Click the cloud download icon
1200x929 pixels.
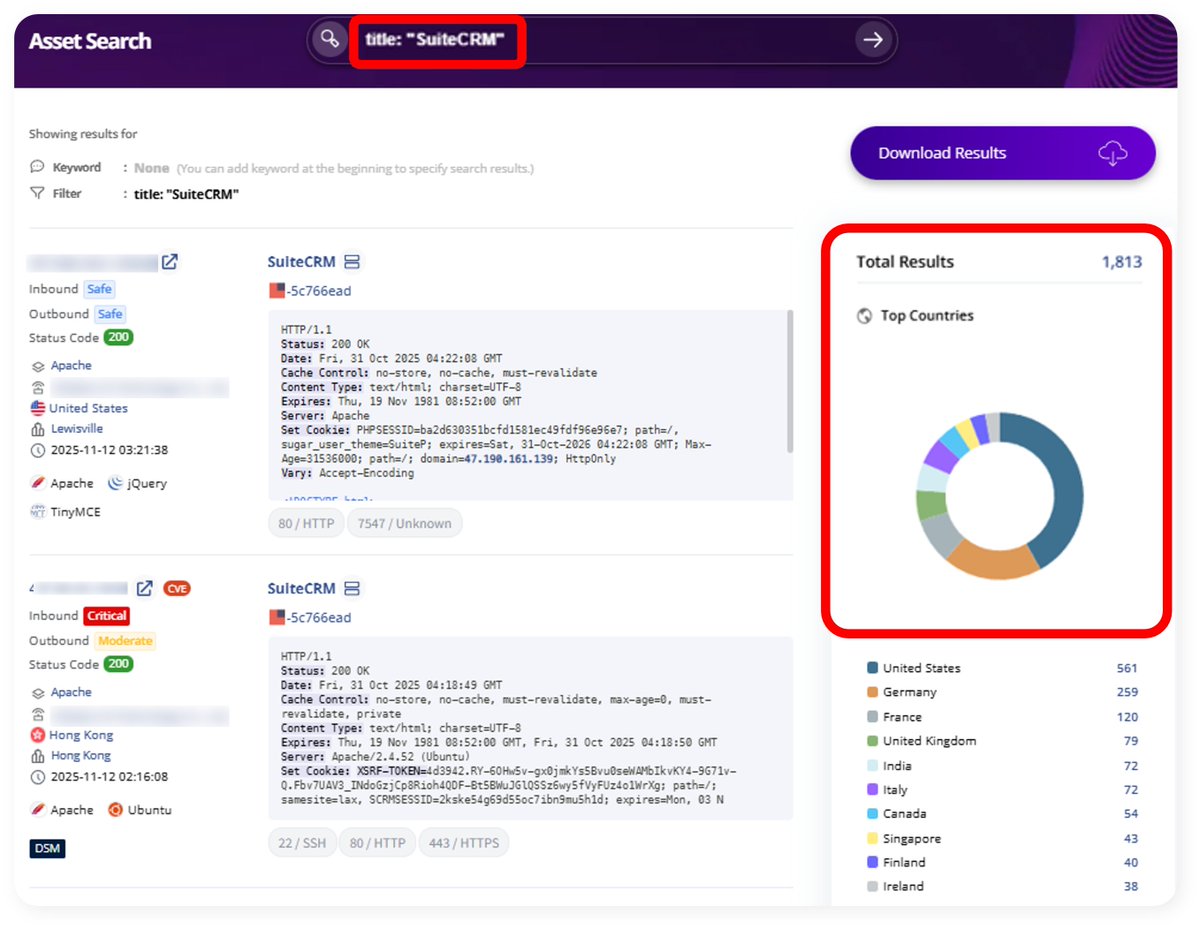point(1113,153)
